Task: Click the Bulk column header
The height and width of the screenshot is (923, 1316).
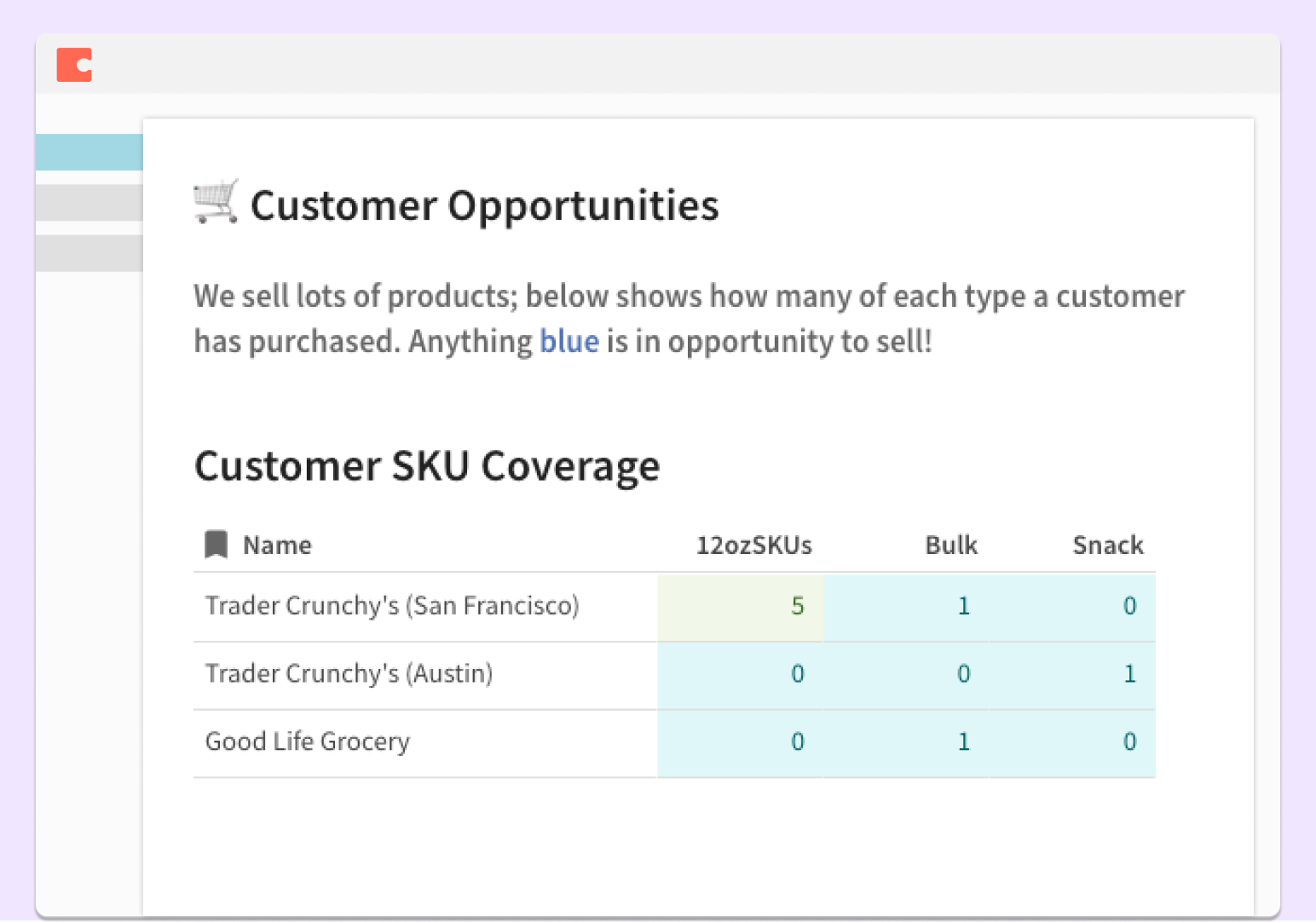Action: [x=951, y=545]
